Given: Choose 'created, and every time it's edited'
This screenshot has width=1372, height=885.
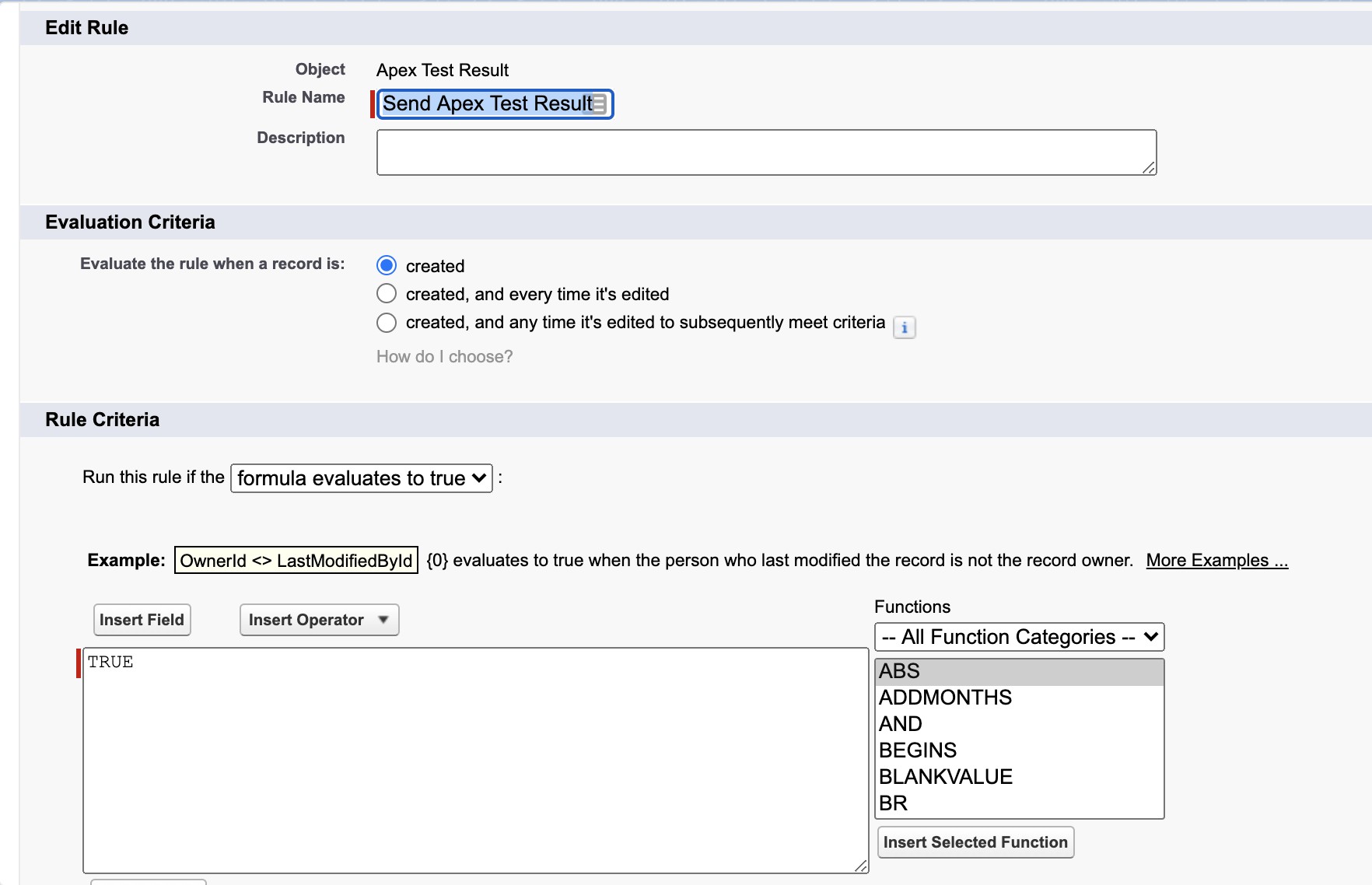Looking at the screenshot, I should (387, 294).
